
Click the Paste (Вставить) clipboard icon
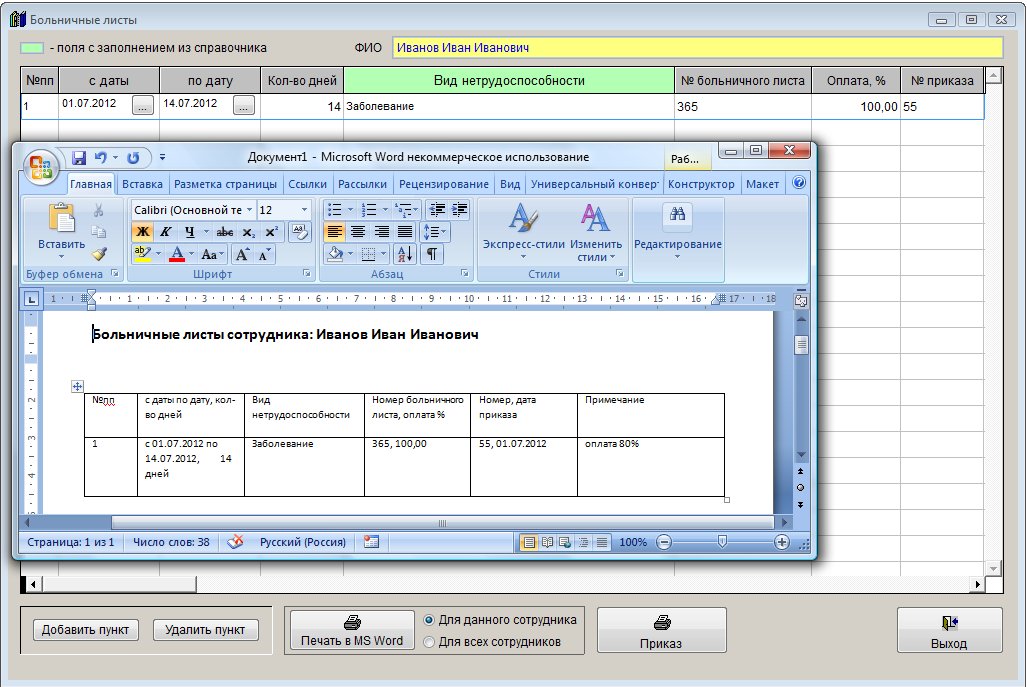pos(61,224)
